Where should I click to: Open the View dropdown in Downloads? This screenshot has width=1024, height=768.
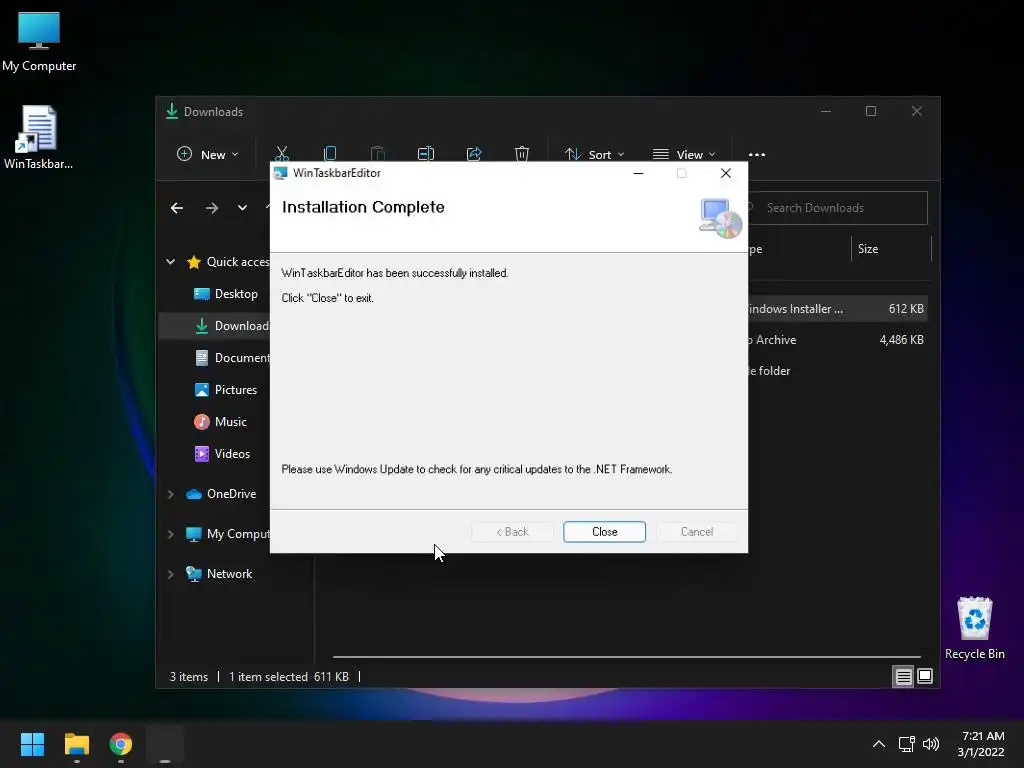point(684,155)
